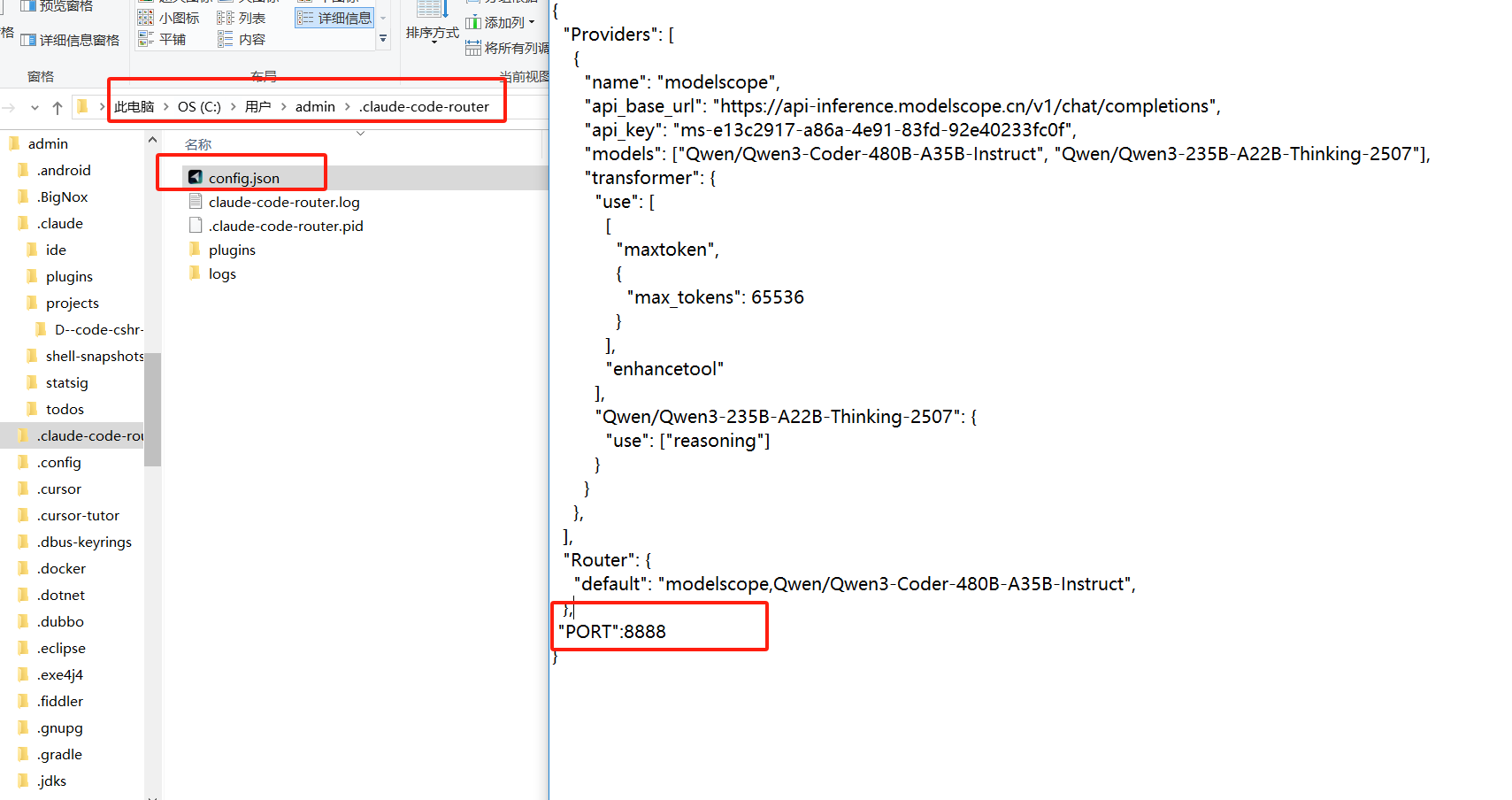The image size is (1512, 800).
Task: Click 将所有列调整 size all columns button
Action: pos(507,48)
